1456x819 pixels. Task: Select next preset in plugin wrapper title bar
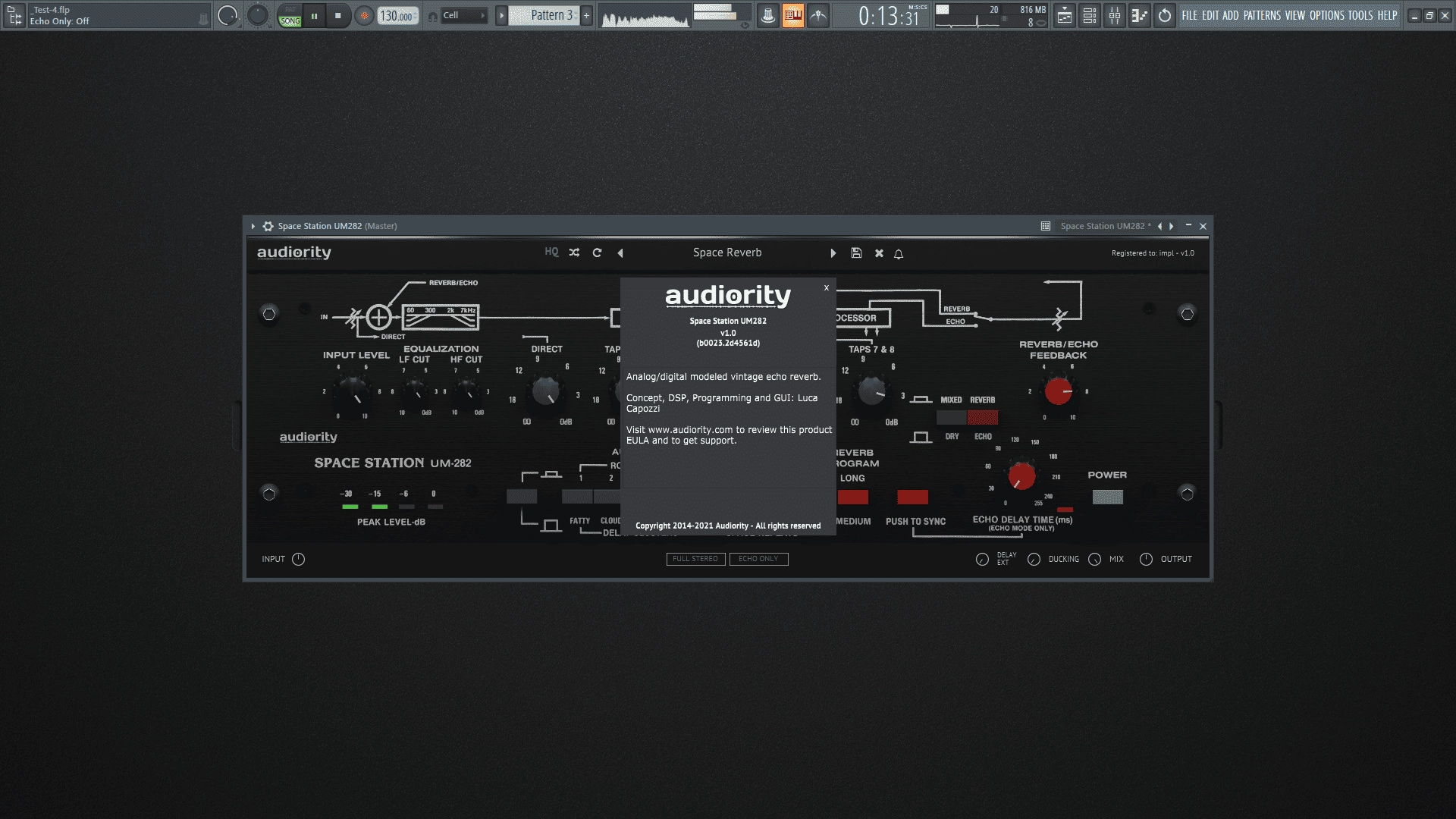pyautogui.click(x=1172, y=226)
